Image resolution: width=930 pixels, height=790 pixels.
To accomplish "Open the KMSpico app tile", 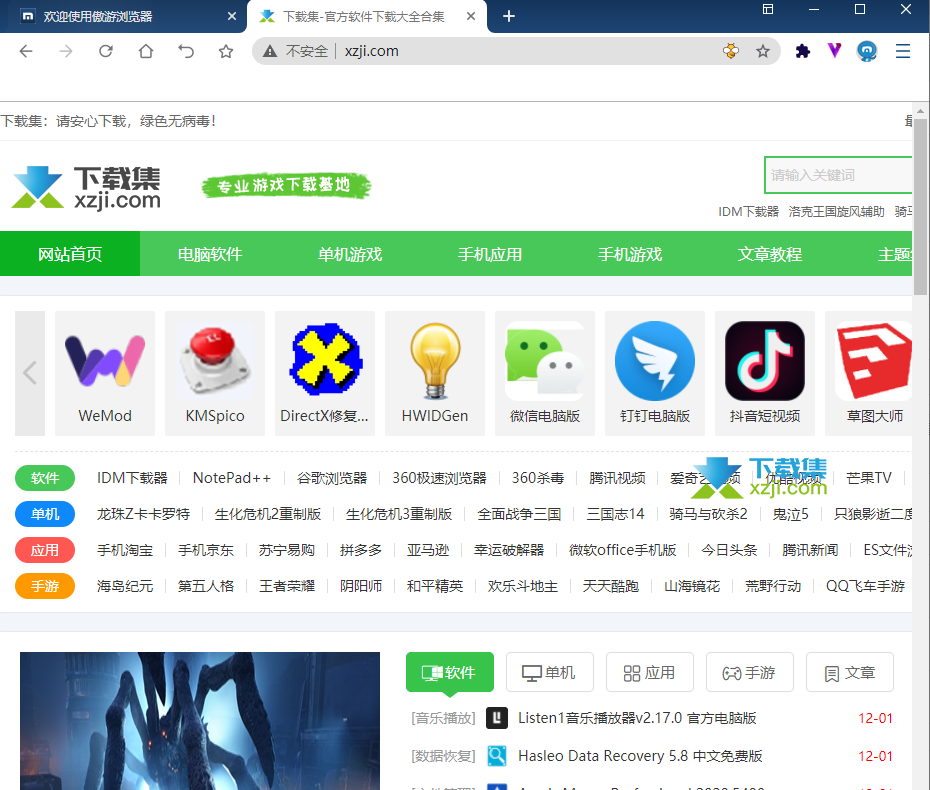I will [x=215, y=374].
